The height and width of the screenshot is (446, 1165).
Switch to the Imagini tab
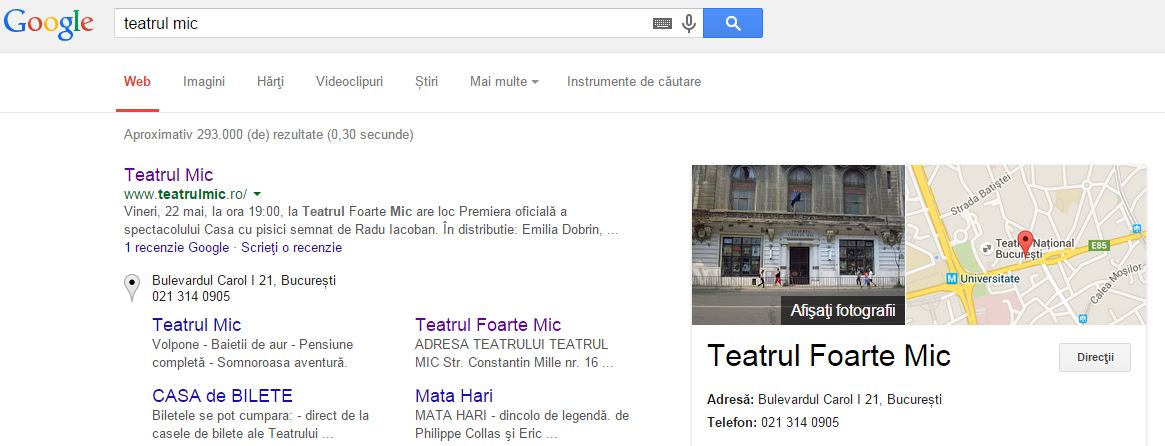204,82
